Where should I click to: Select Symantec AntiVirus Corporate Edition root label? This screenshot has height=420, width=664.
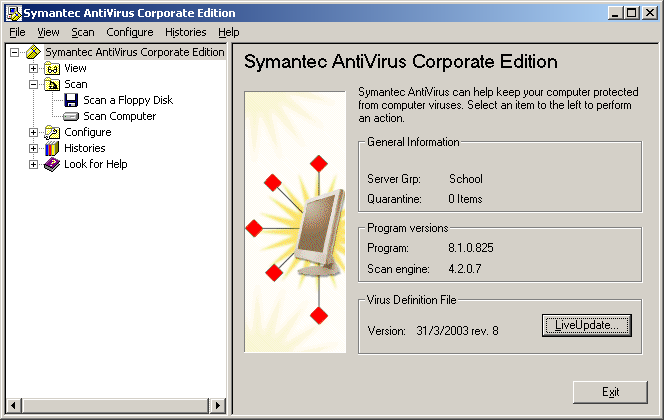coord(135,52)
